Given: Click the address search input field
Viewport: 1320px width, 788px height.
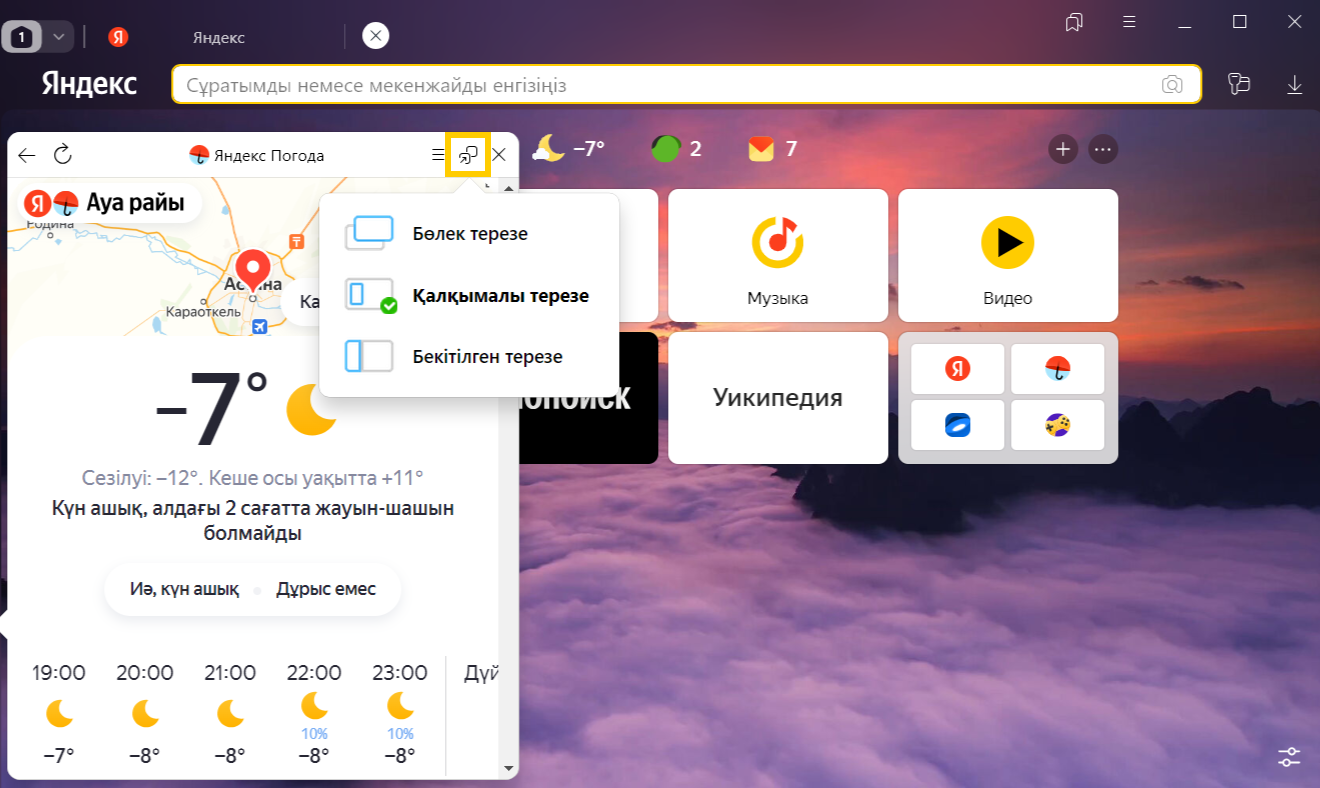Looking at the screenshot, I should pos(660,85).
